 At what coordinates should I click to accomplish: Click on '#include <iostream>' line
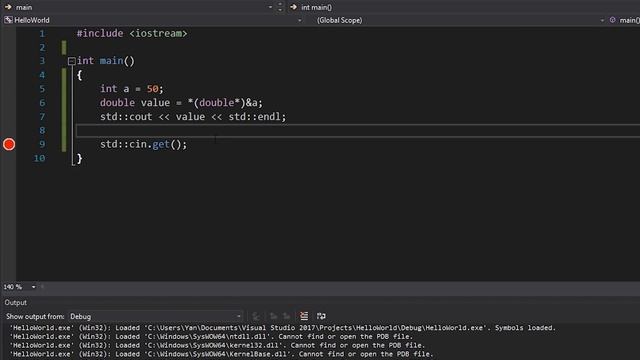132,33
